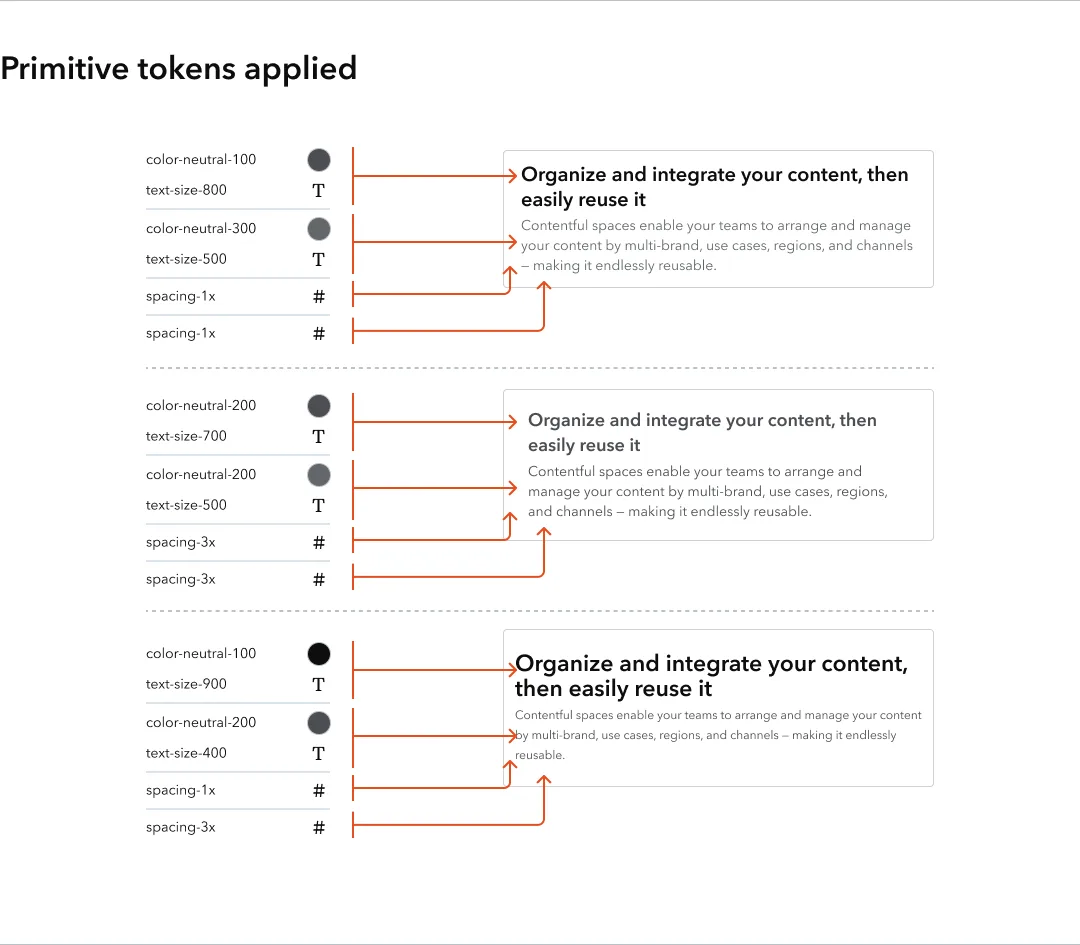Click the color-neutral-200 swatch above text-size-400
The image size is (1080, 945).
click(x=318, y=723)
